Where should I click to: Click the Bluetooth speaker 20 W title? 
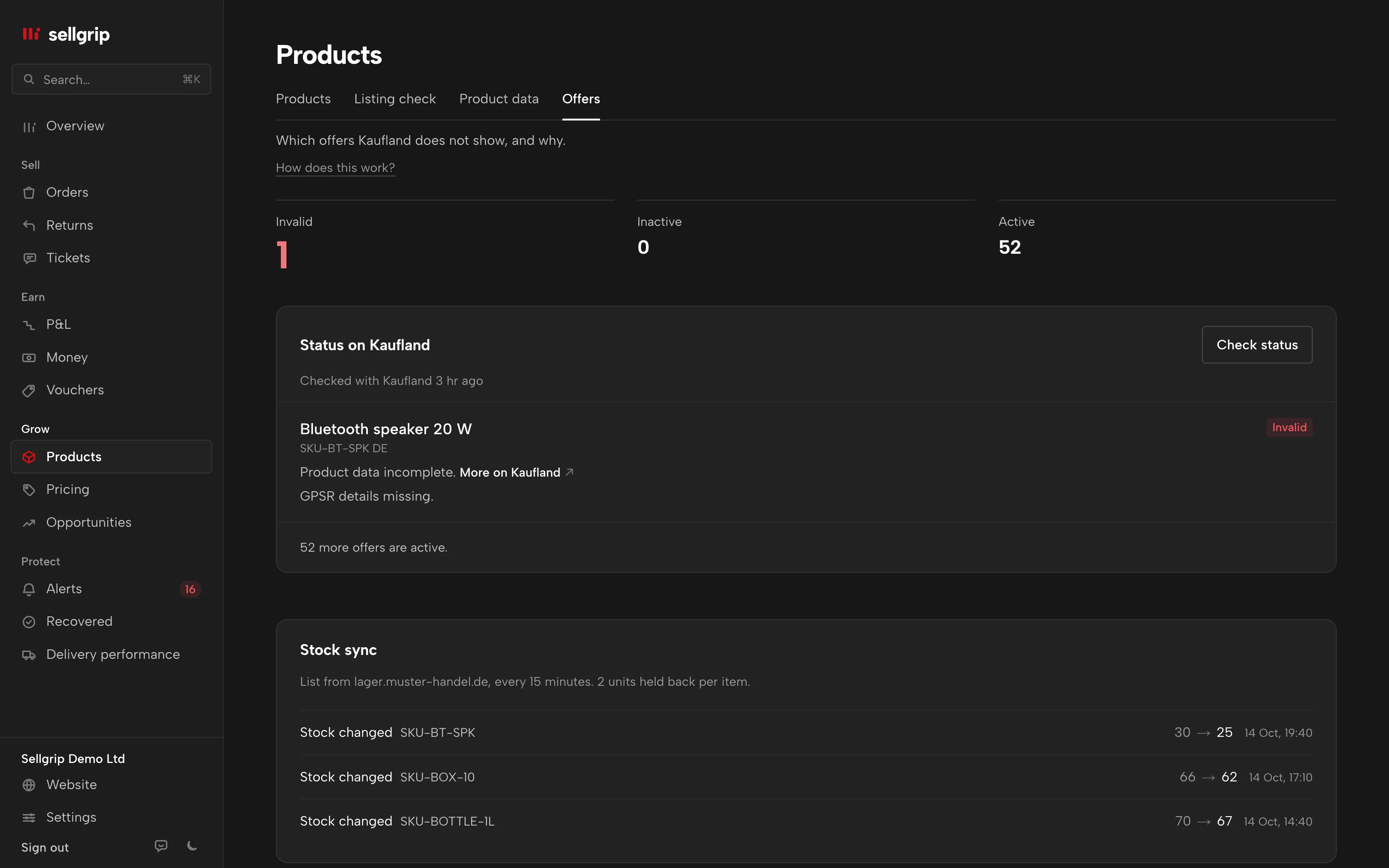(x=386, y=429)
